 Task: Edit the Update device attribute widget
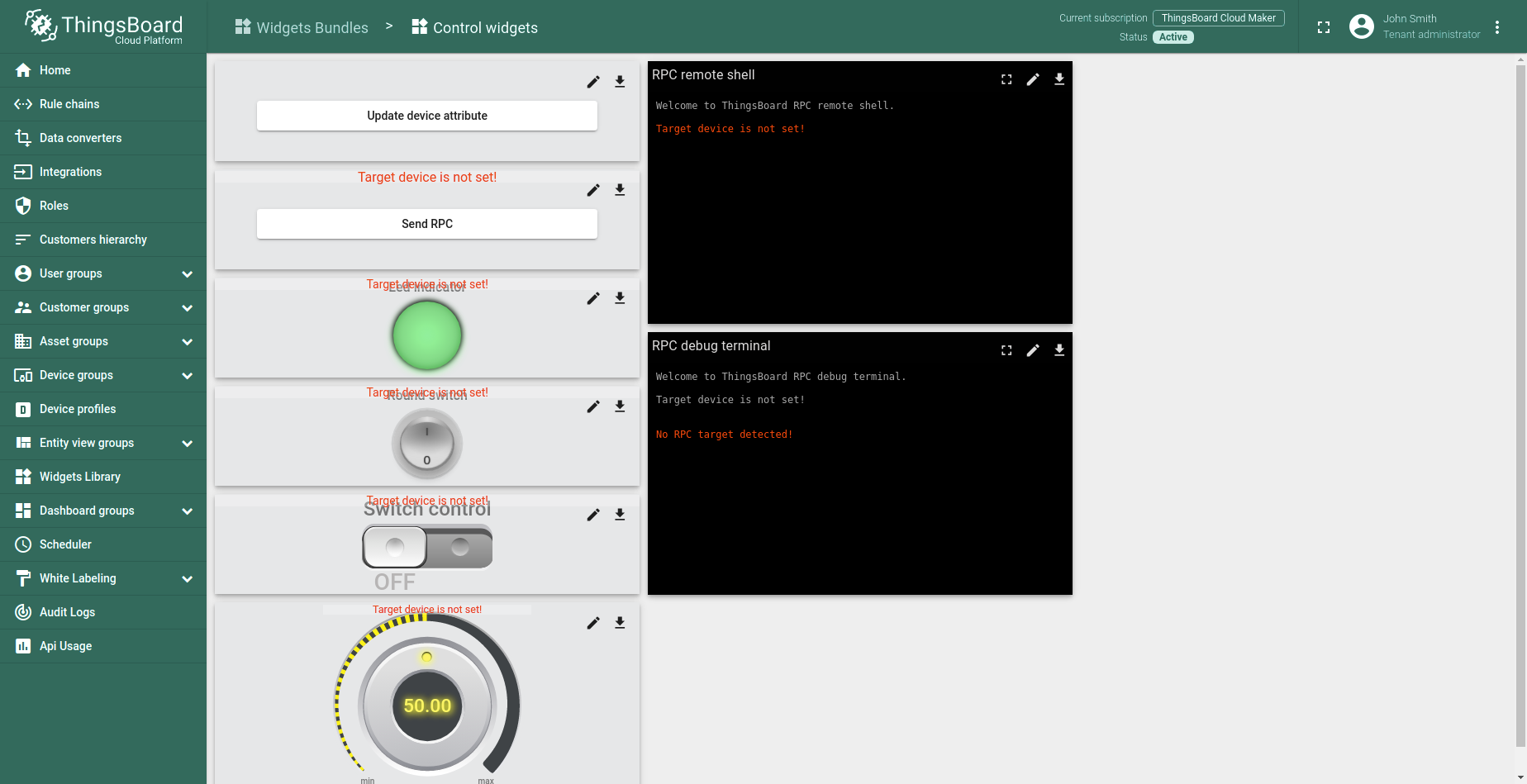pos(593,82)
